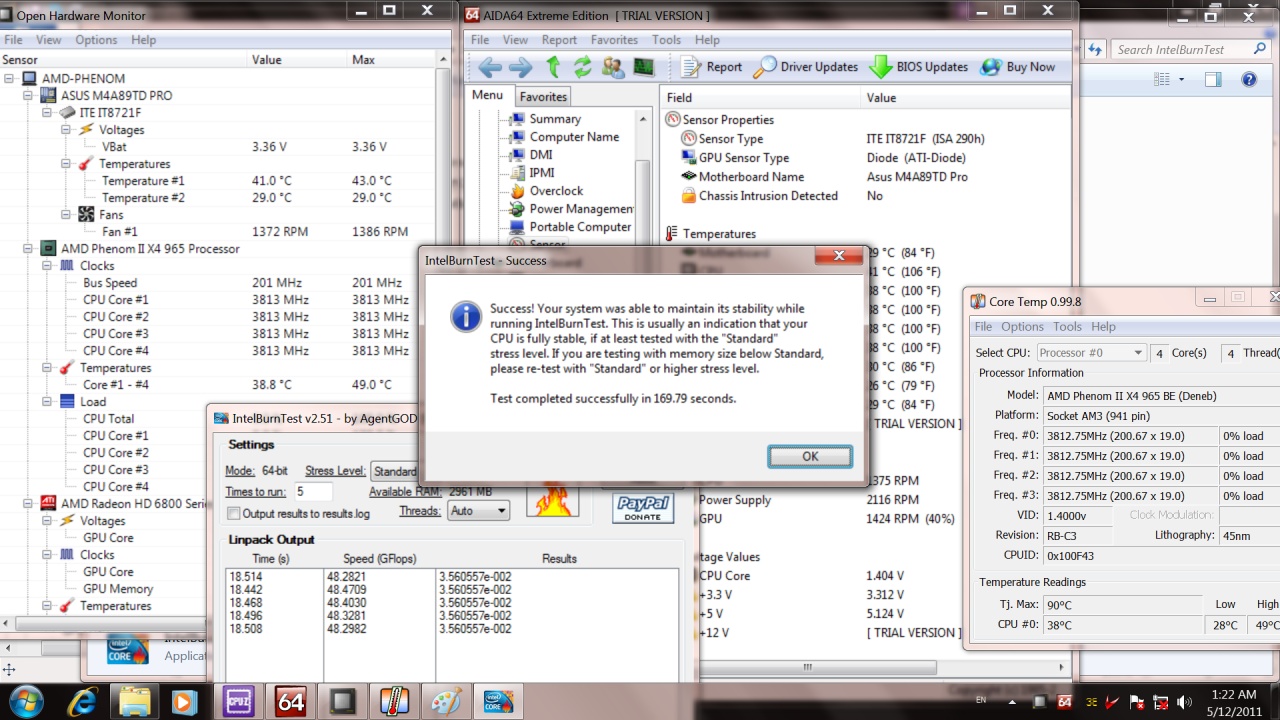Click the green Refresh arrows icon in AIDA64

coord(582,67)
